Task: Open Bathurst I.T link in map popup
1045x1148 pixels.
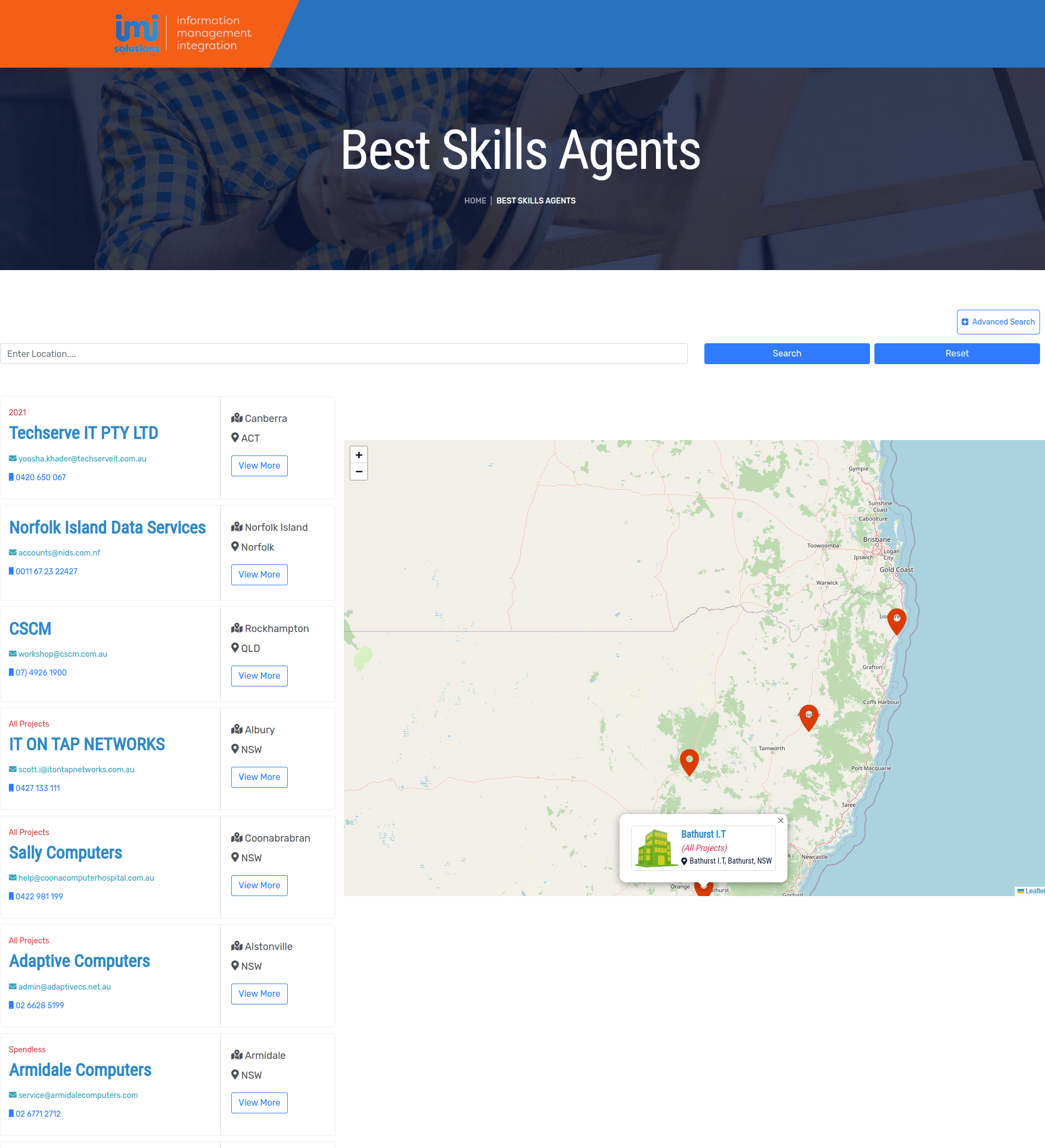Action: [x=703, y=834]
